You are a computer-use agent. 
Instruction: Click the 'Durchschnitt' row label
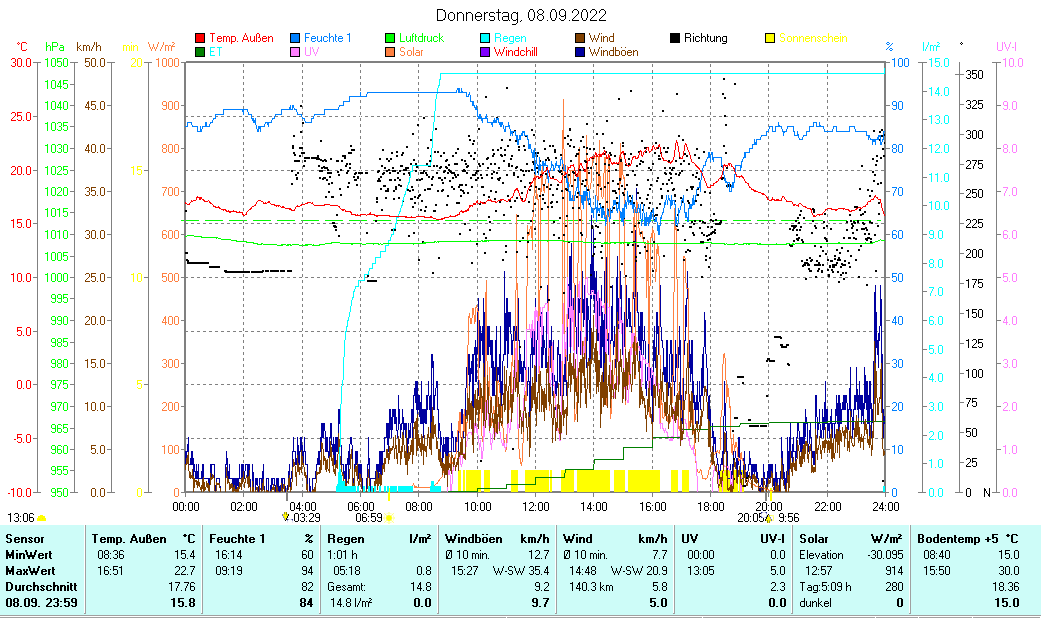click(x=41, y=587)
